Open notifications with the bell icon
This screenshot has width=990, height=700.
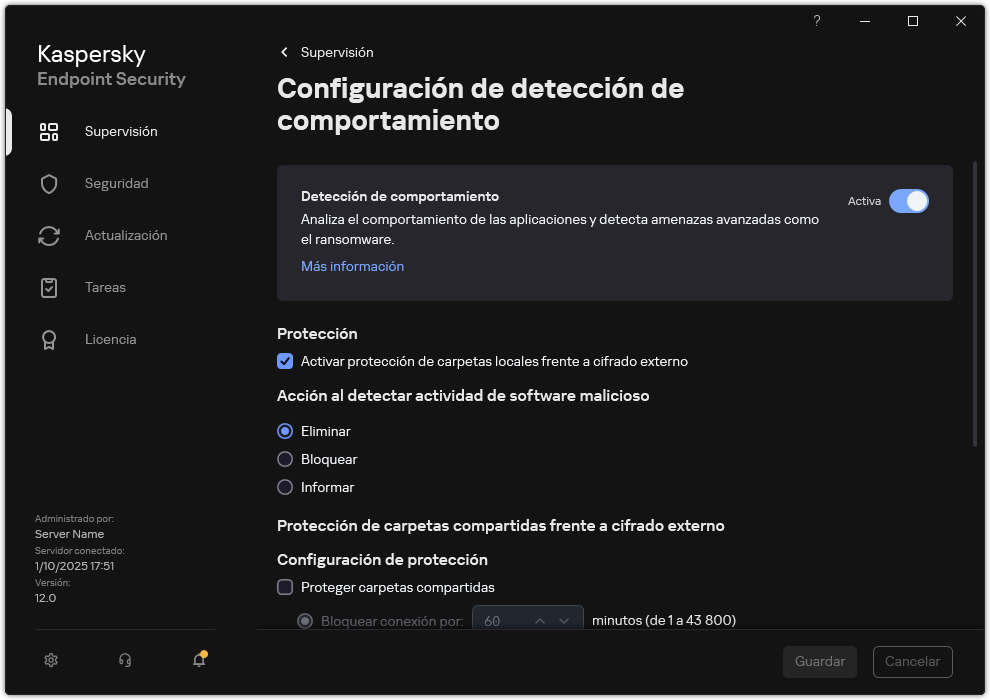coord(198,661)
